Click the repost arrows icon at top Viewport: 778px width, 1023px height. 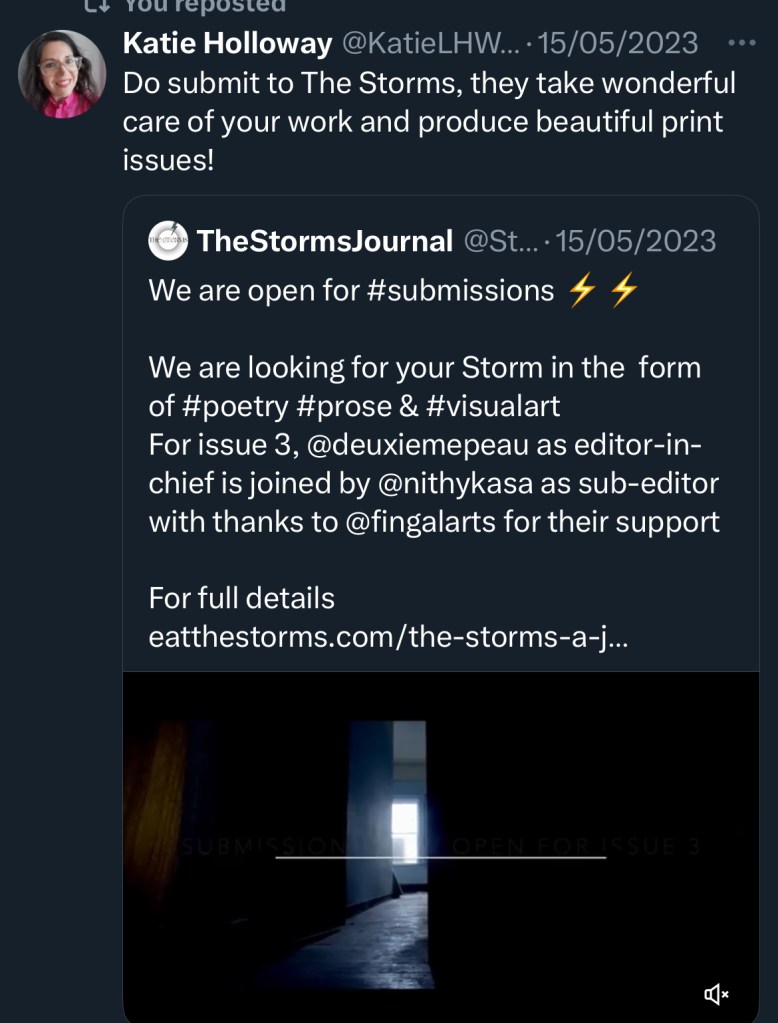coord(96,6)
